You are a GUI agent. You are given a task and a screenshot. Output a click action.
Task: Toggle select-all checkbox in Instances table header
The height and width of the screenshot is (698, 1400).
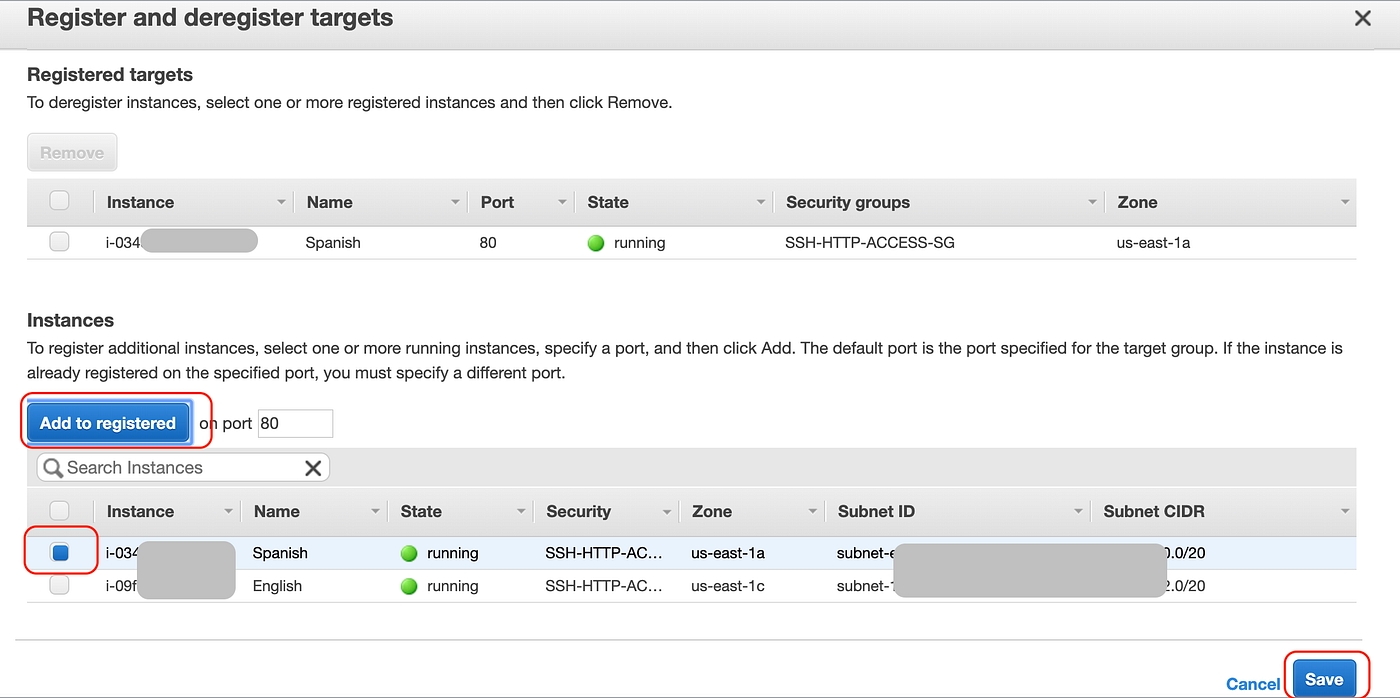point(60,511)
